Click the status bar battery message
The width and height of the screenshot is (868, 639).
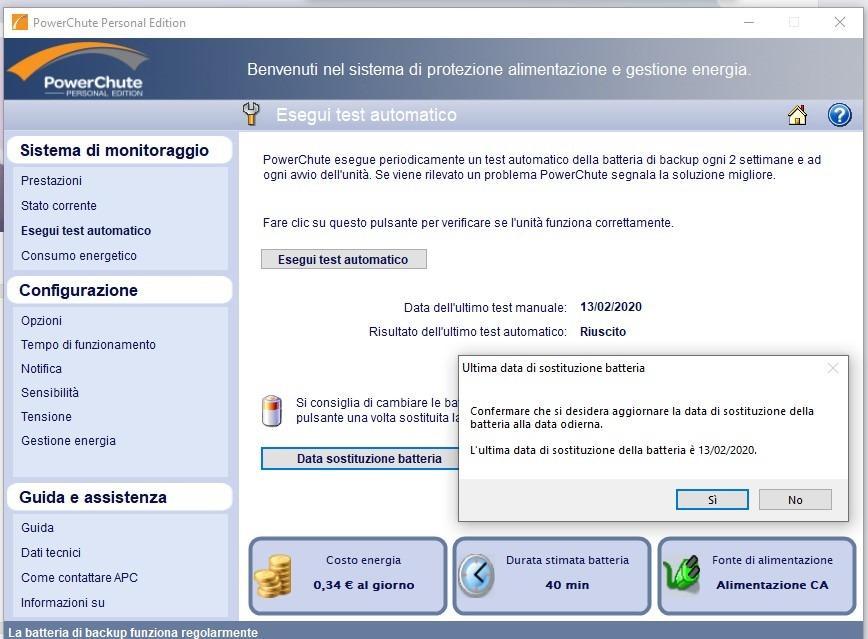click(133, 632)
